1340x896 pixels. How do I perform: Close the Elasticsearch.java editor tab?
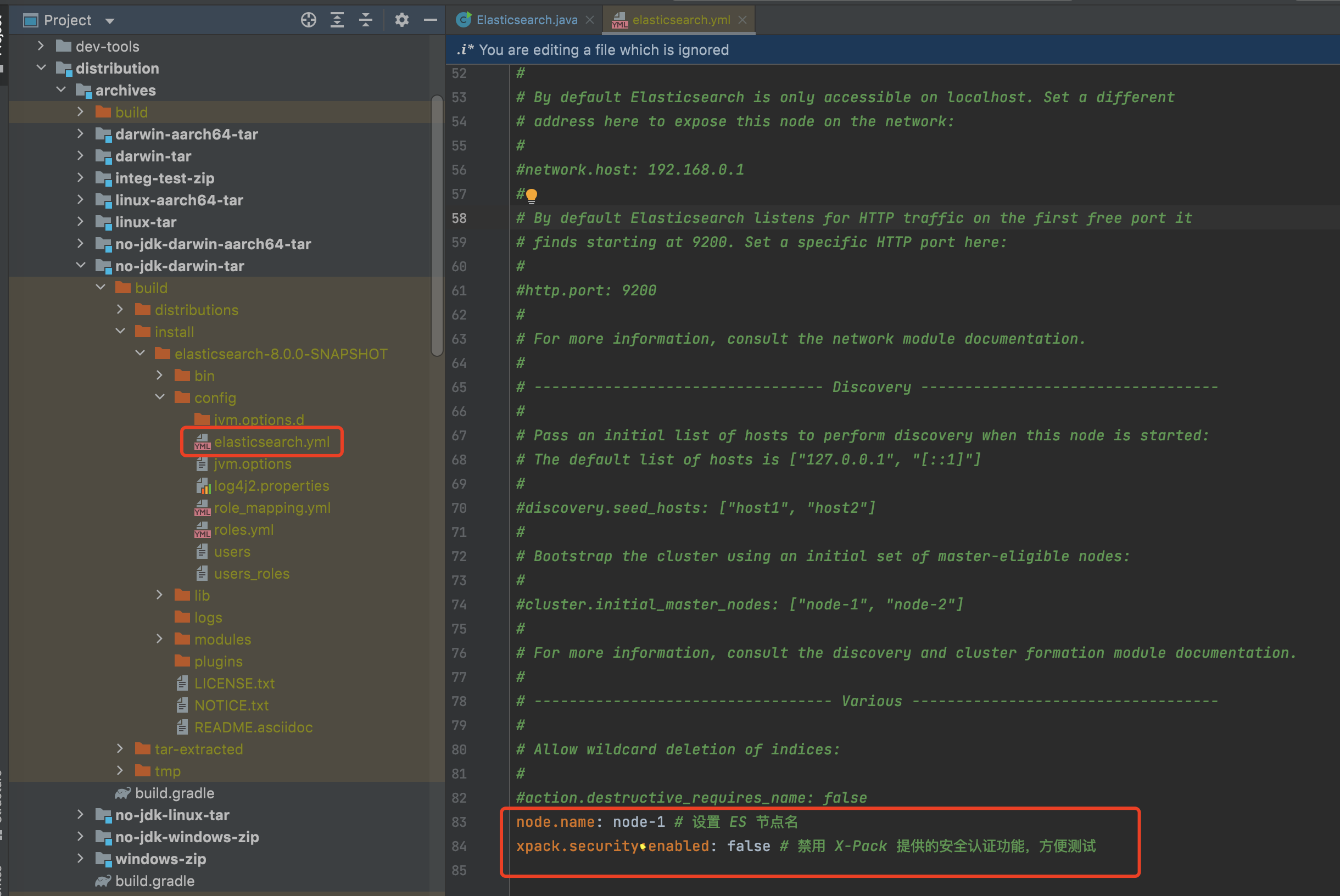pyautogui.click(x=590, y=20)
